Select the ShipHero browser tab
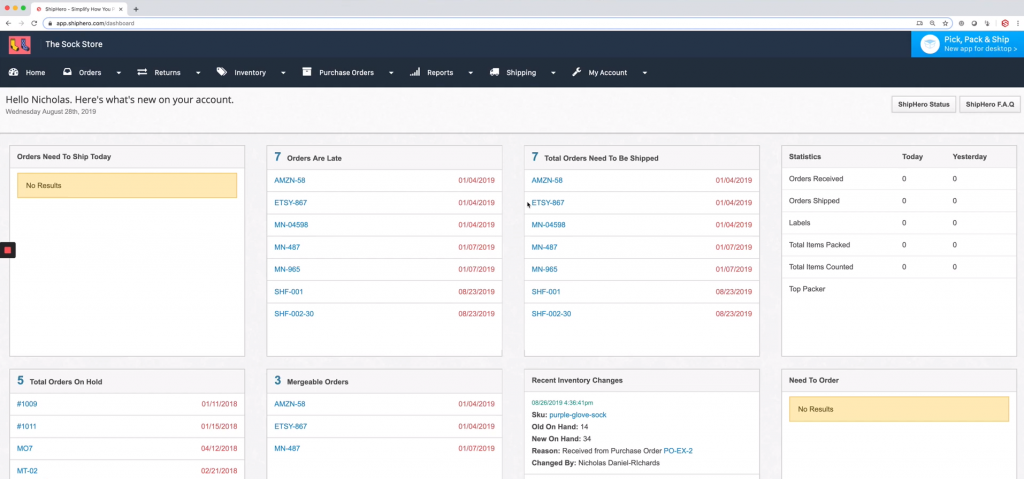 [x=78, y=9]
